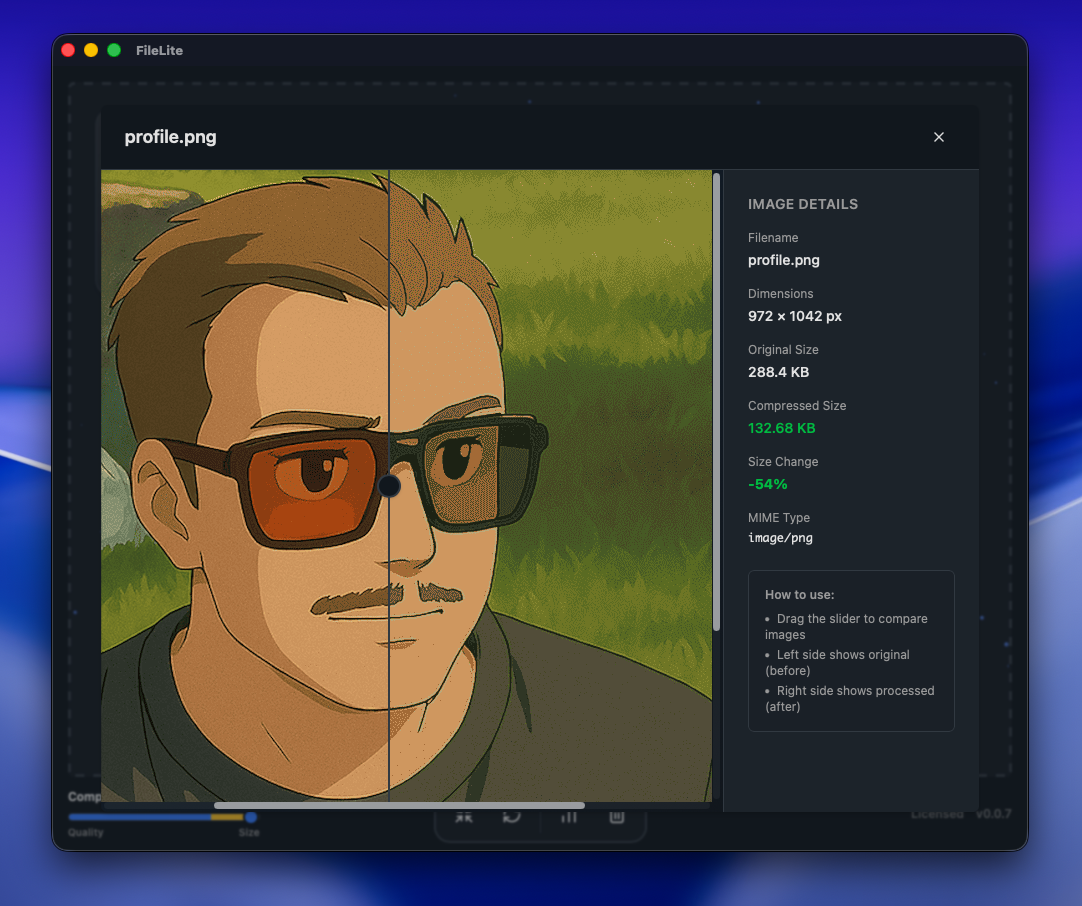
Task: Click the -54% Size Change value
Action: click(768, 484)
